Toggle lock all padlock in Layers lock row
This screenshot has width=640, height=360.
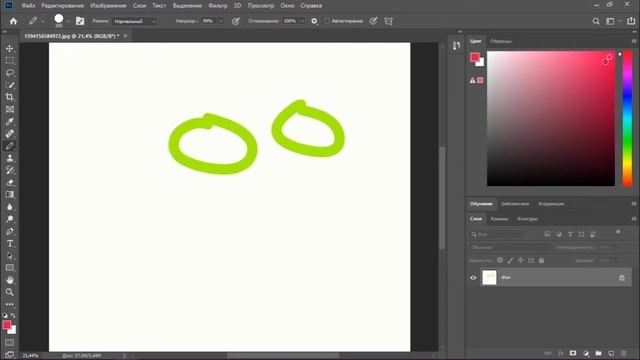click(x=542, y=260)
